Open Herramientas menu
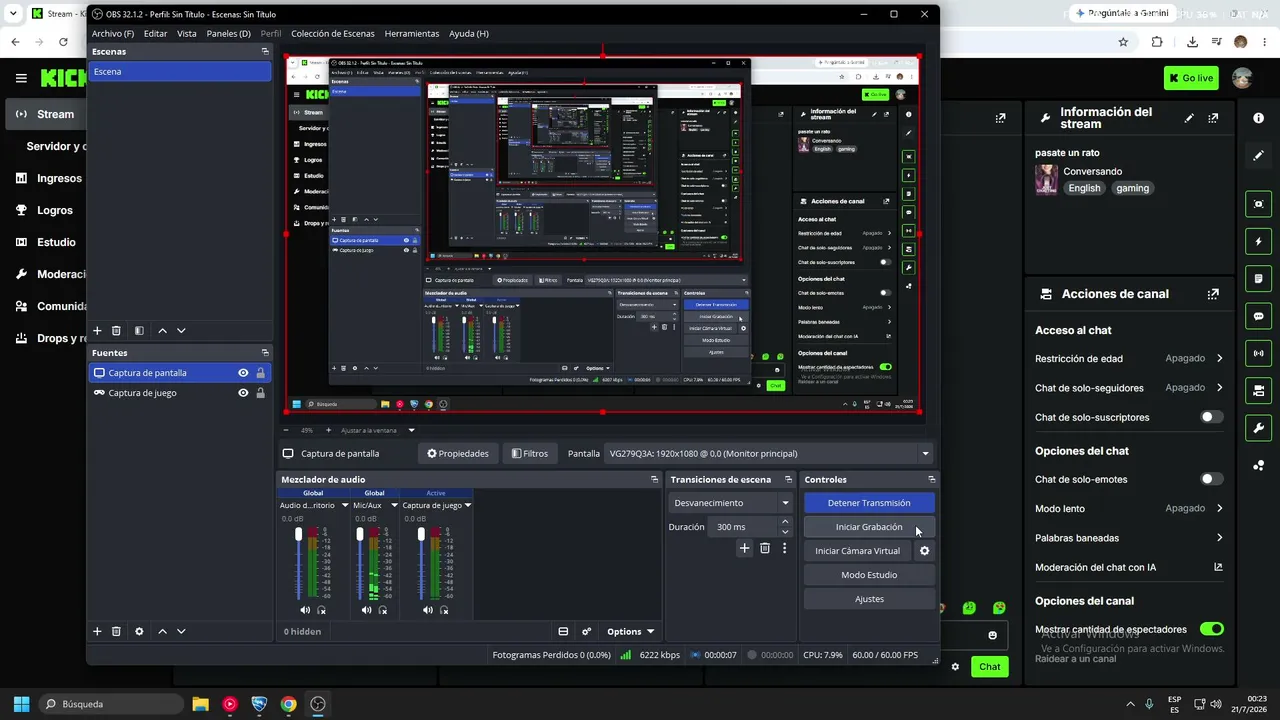The width and height of the screenshot is (1280, 720). (412, 33)
